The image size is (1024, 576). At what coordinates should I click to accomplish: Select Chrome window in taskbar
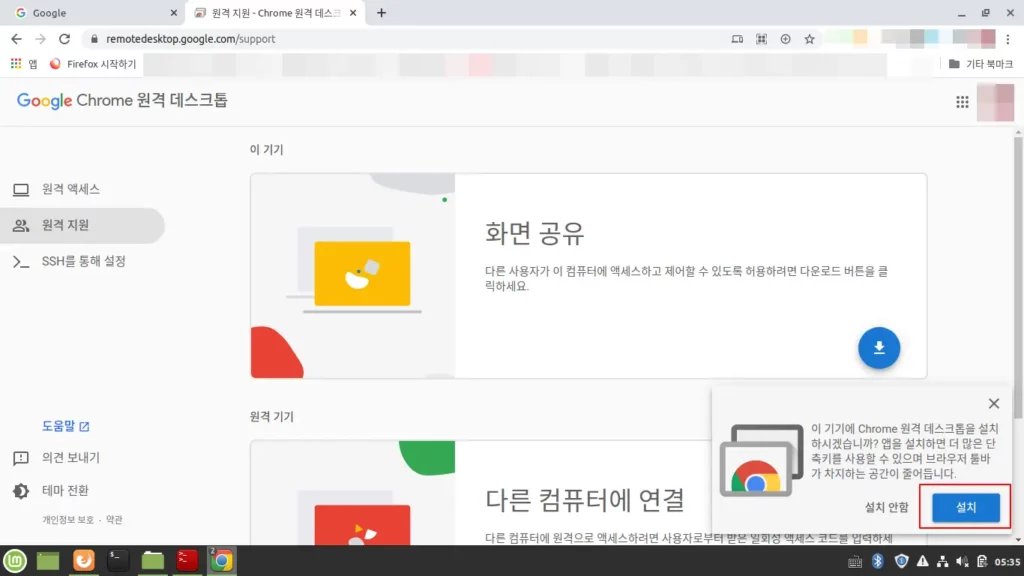pyautogui.click(x=221, y=560)
